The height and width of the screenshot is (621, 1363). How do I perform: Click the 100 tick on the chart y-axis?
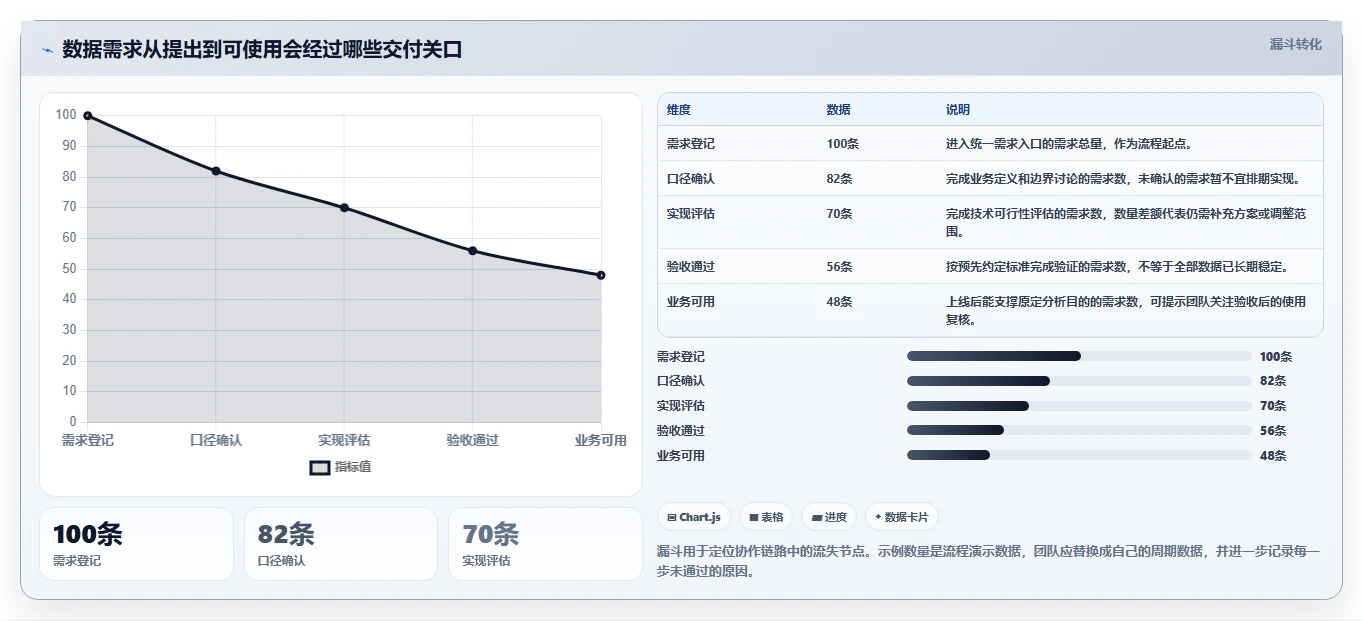click(x=66, y=115)
